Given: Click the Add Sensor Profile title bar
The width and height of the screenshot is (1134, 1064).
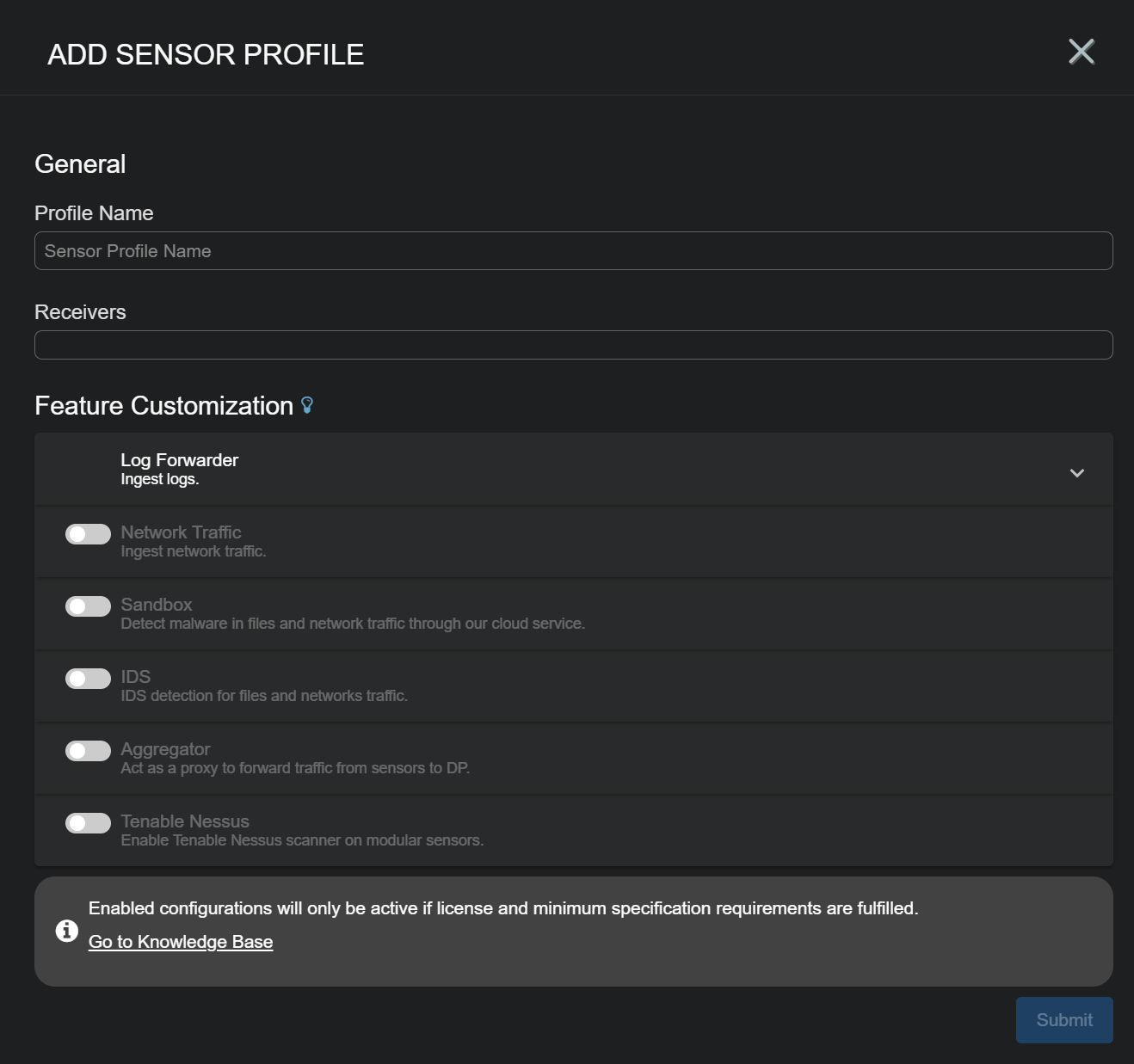Looking at the screenshot, I should (206, 54).
